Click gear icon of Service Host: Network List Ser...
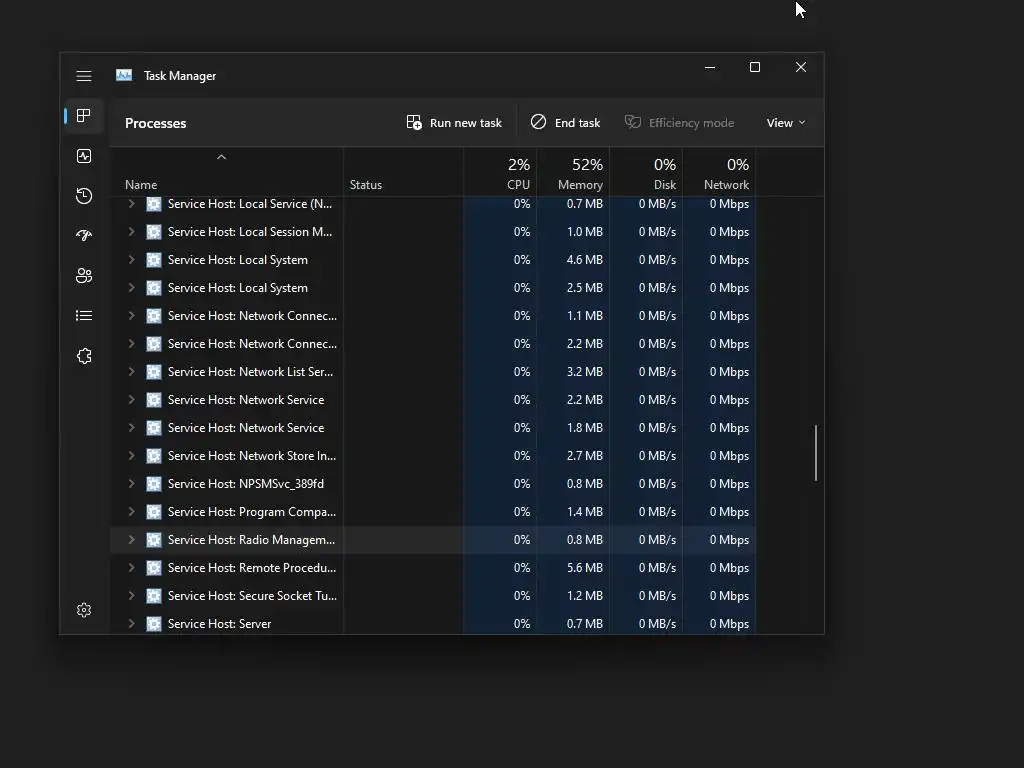1024x768 pixels. (x=153, y=372)
